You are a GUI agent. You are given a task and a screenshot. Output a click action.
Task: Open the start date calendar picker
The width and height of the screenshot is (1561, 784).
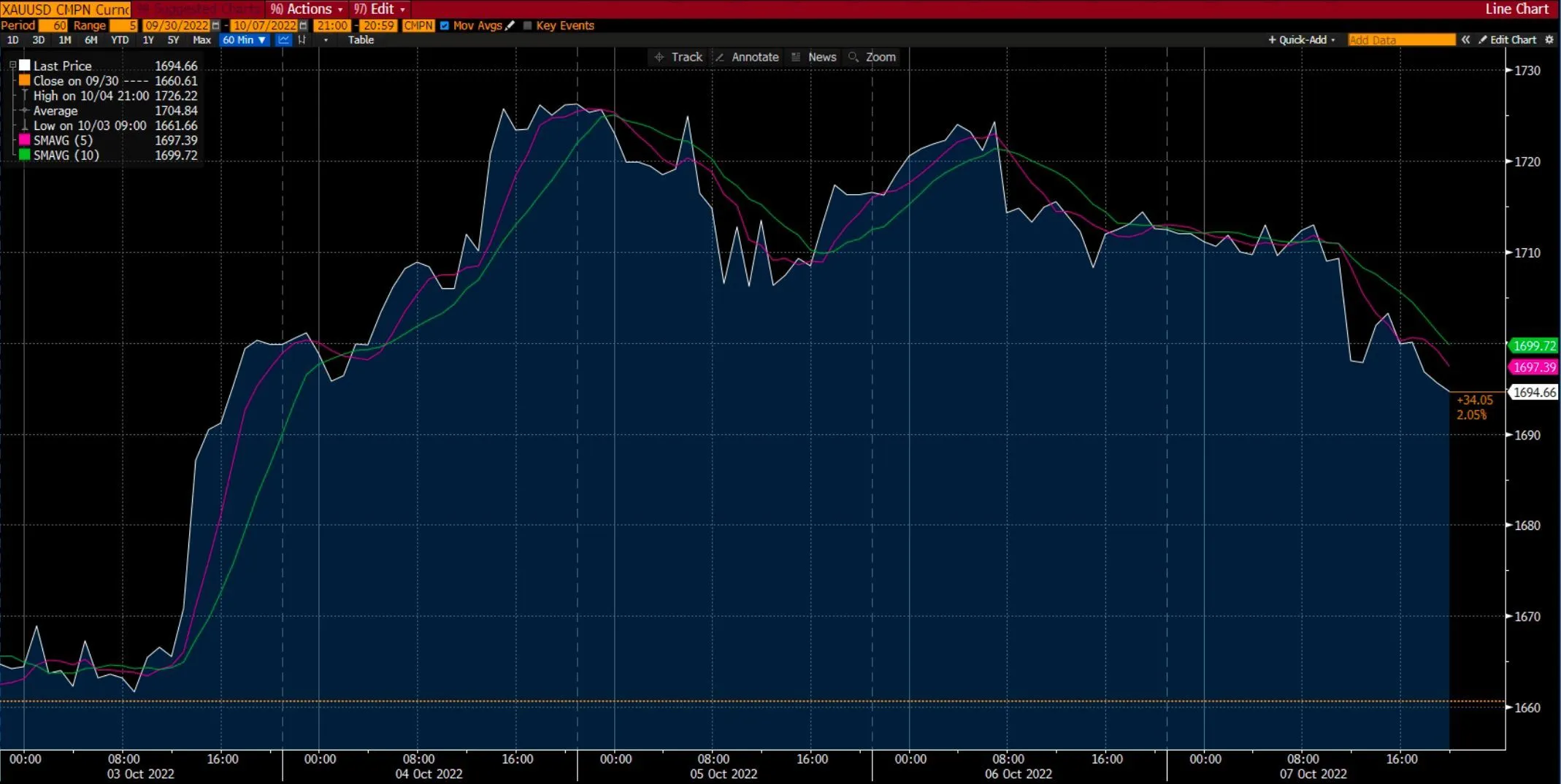coord(215,26)
